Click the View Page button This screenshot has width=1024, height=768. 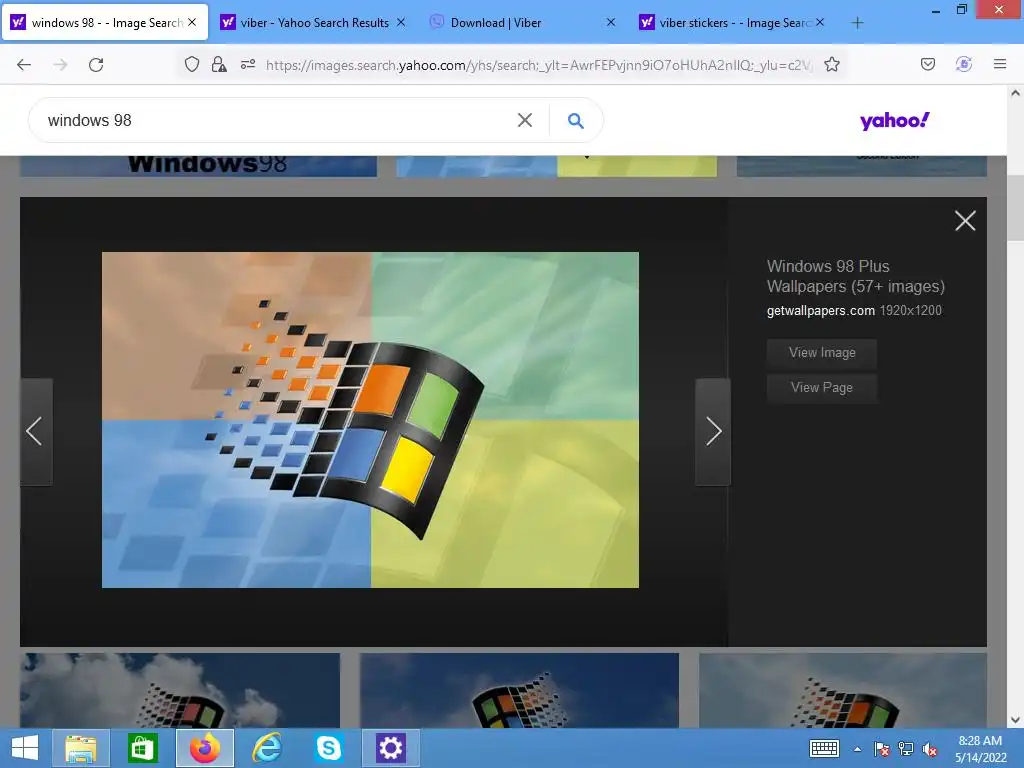(x=822, y=387)
